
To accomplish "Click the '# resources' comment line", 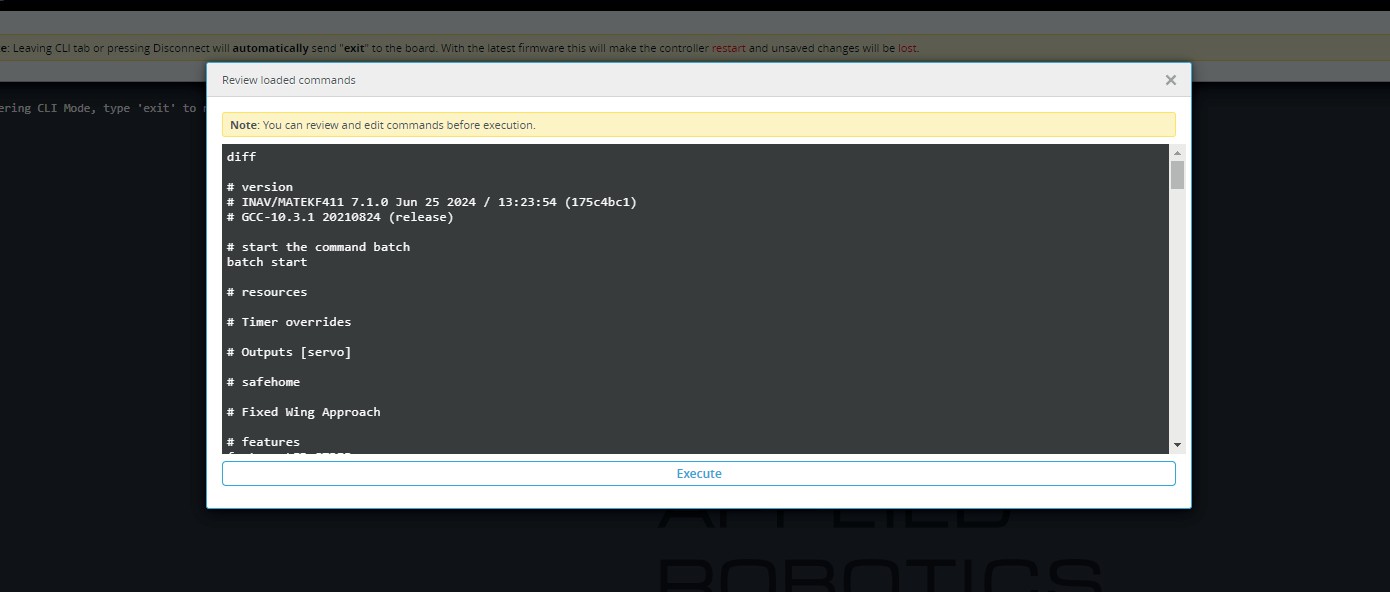I will point(267,292).
